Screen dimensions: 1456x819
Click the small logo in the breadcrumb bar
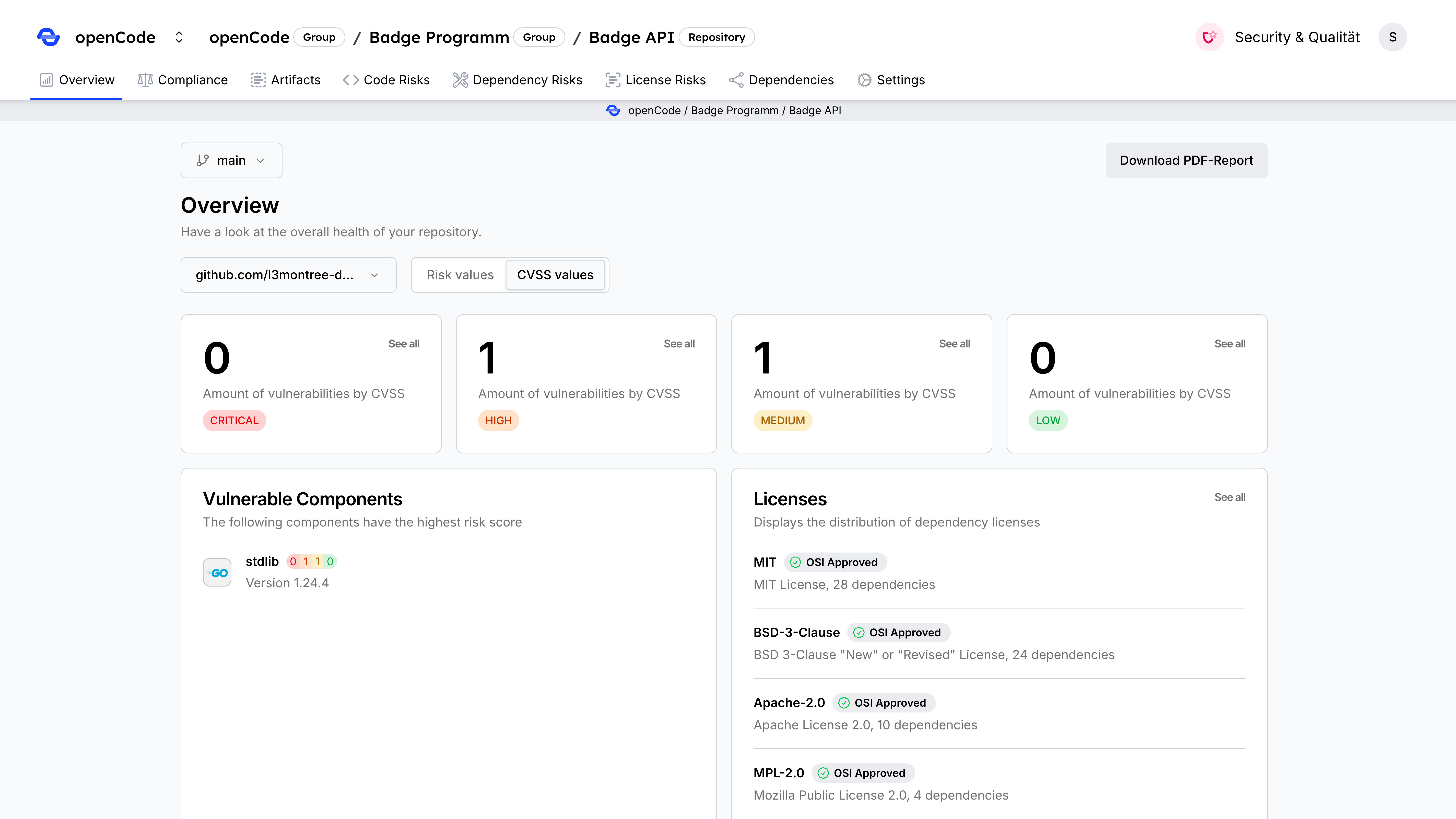pos(613,111)
